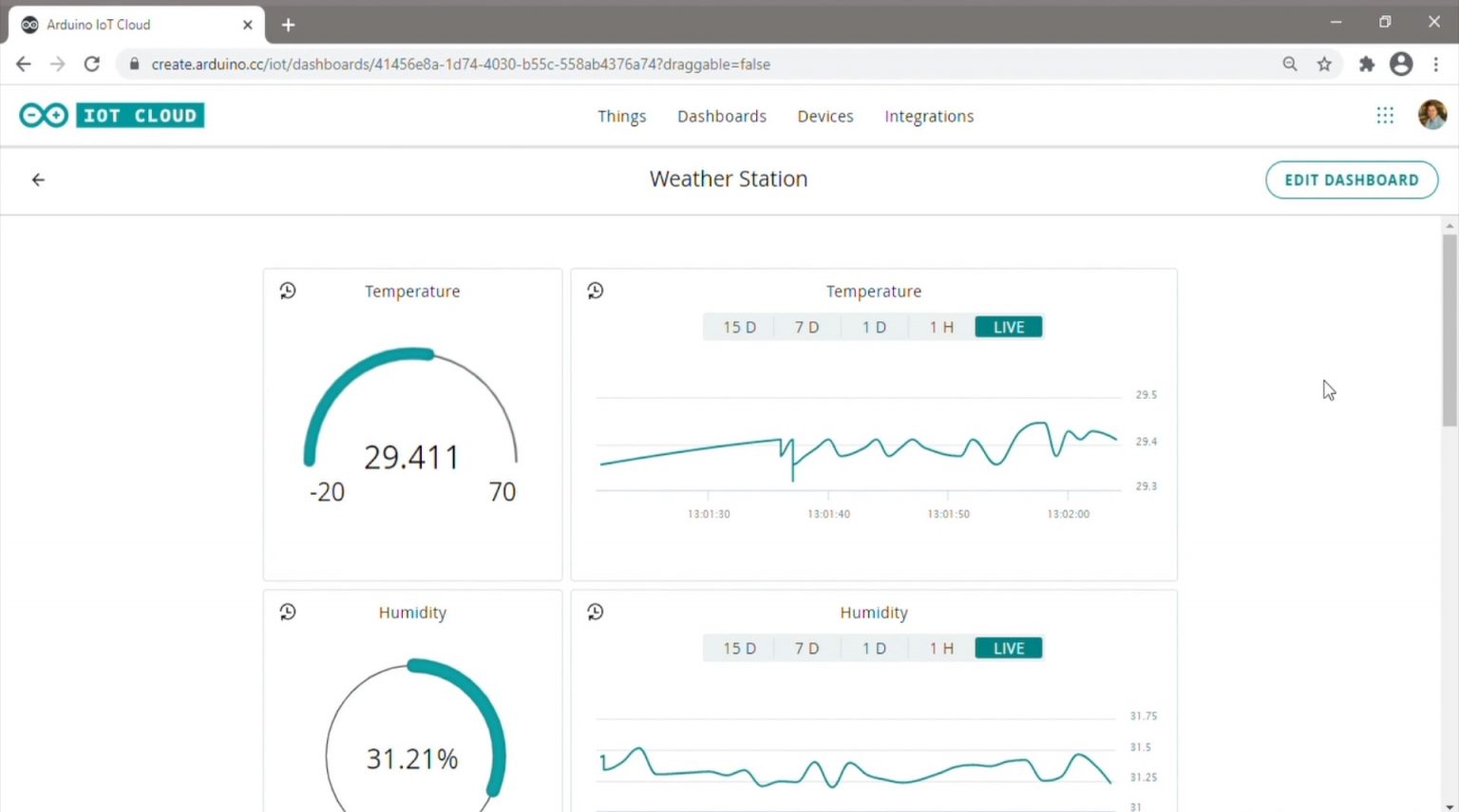The width and height of the screenshot is (1459, 812).
Task: Enable LIVE mode on the Temperature chart
Action: pyautogui.click(x=1008, y=326)
